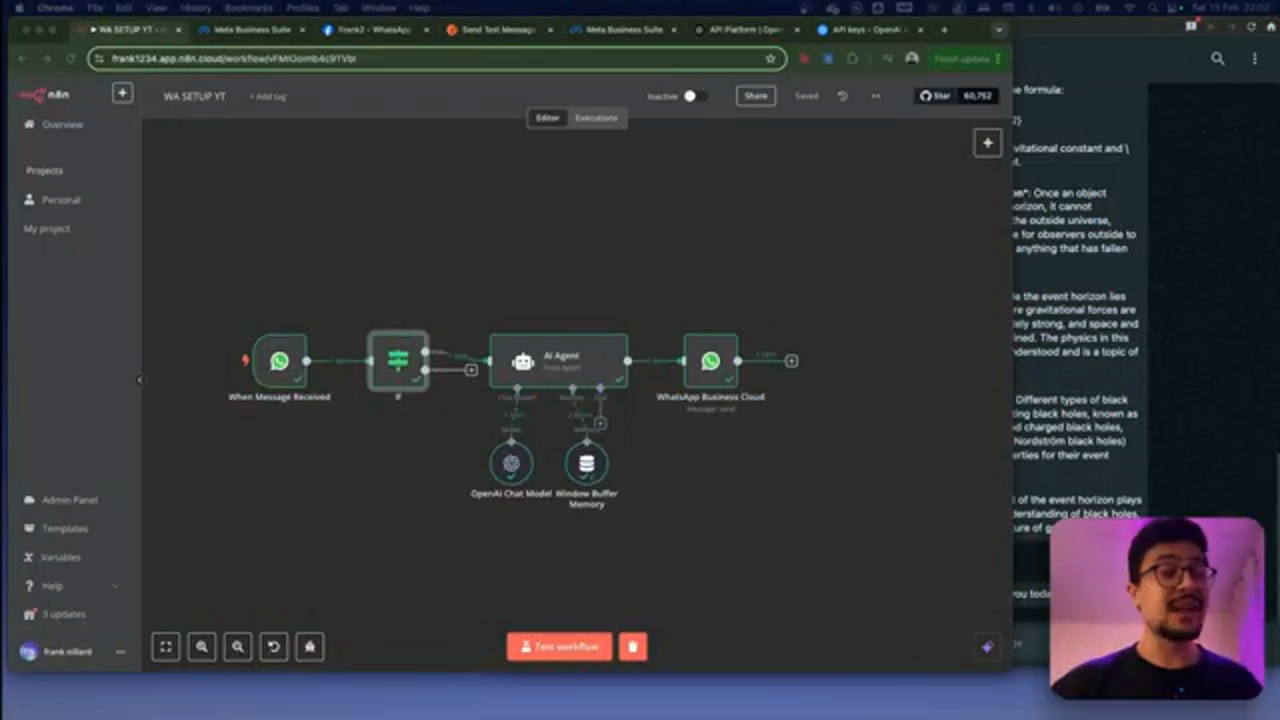Open the Chrome profile avatar

click(911, 59)
